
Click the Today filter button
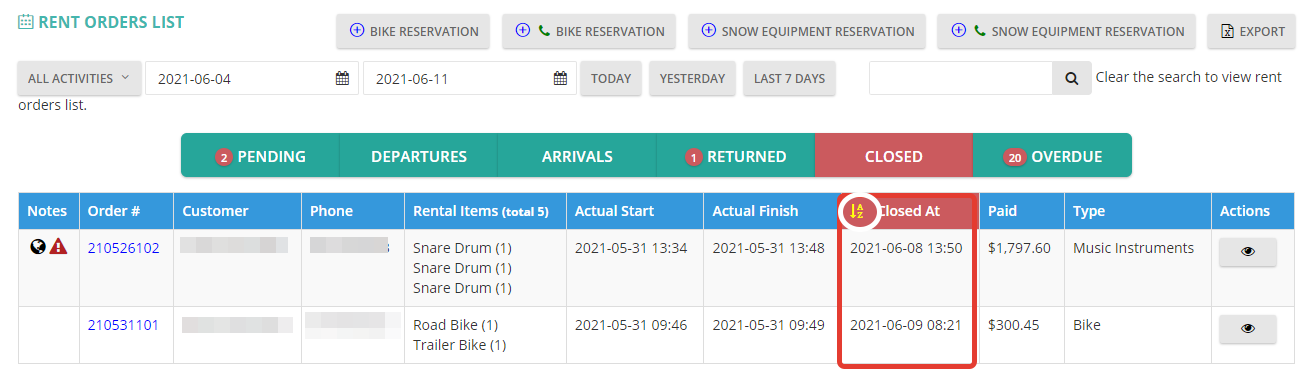(x=610, y=78)
